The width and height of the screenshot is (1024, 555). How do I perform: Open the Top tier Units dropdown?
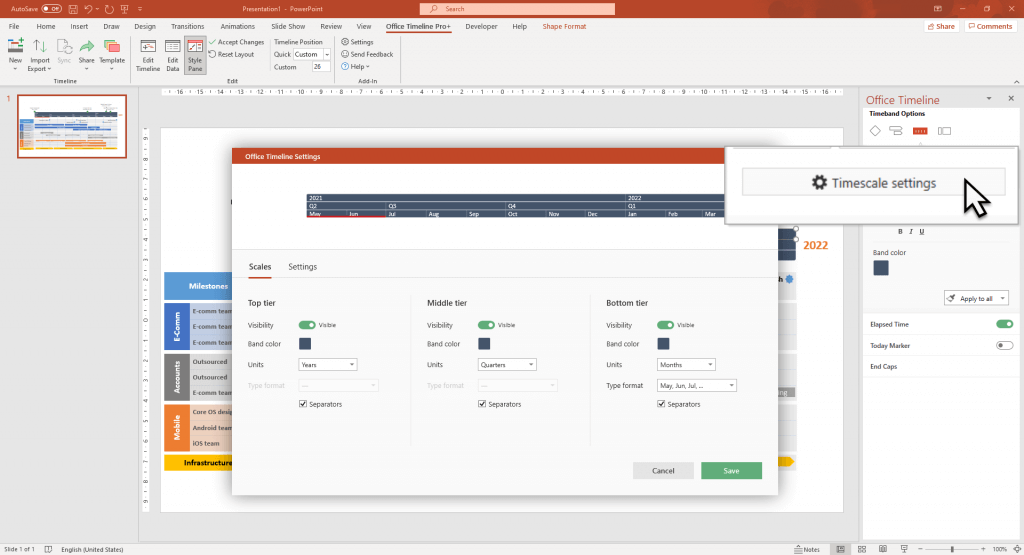(328, 365)
